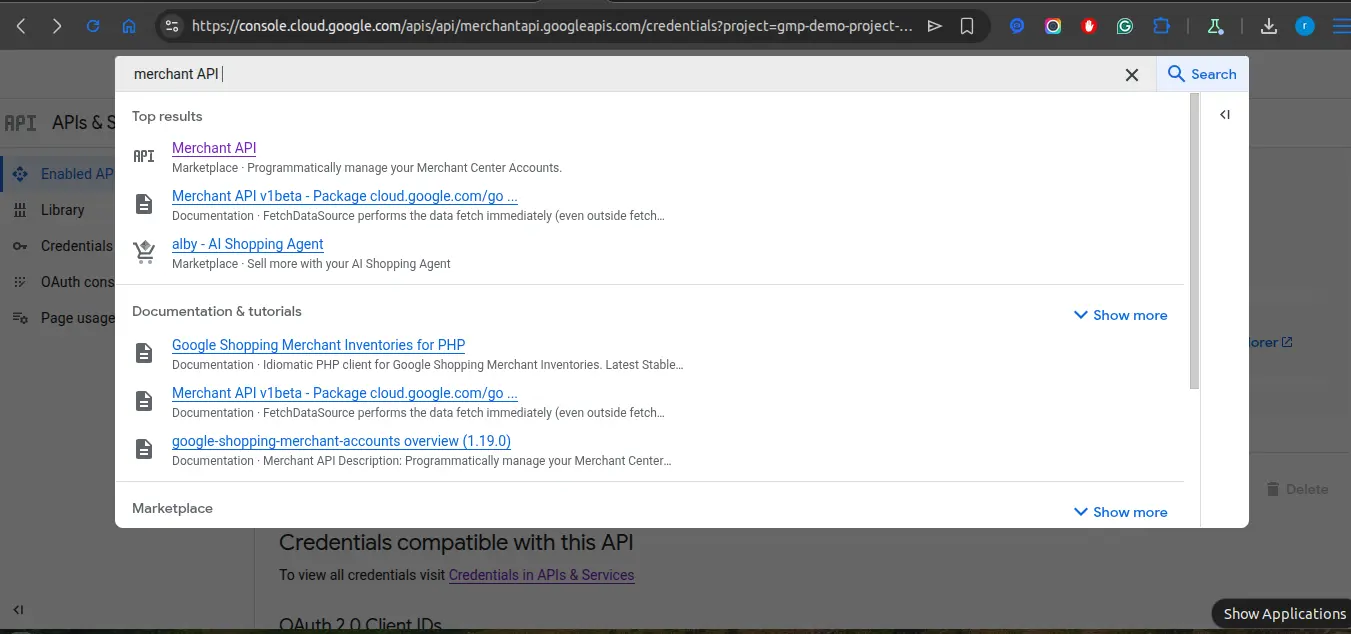Open the browser hamburger menu

[1340, 26]
